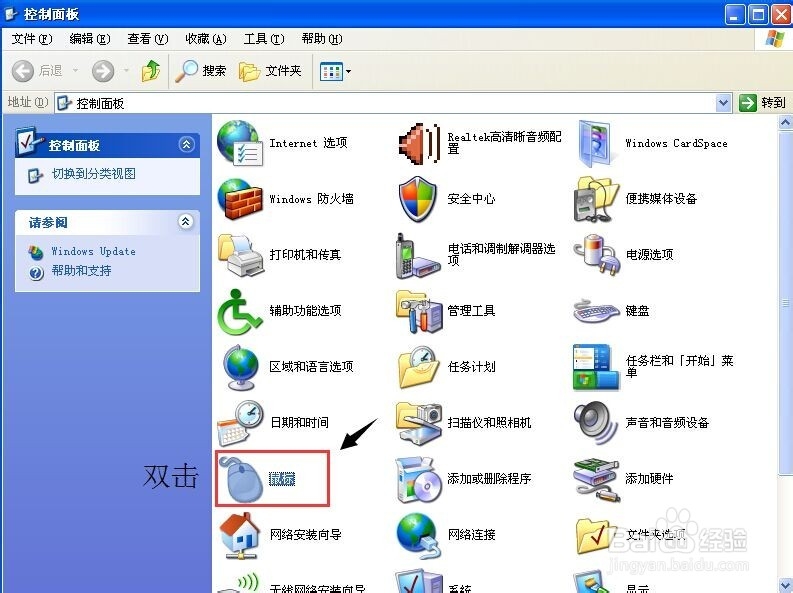Open the 添加或删除程序 CD icon
This screenshot has width=793, height=593.
coord(419,480)
